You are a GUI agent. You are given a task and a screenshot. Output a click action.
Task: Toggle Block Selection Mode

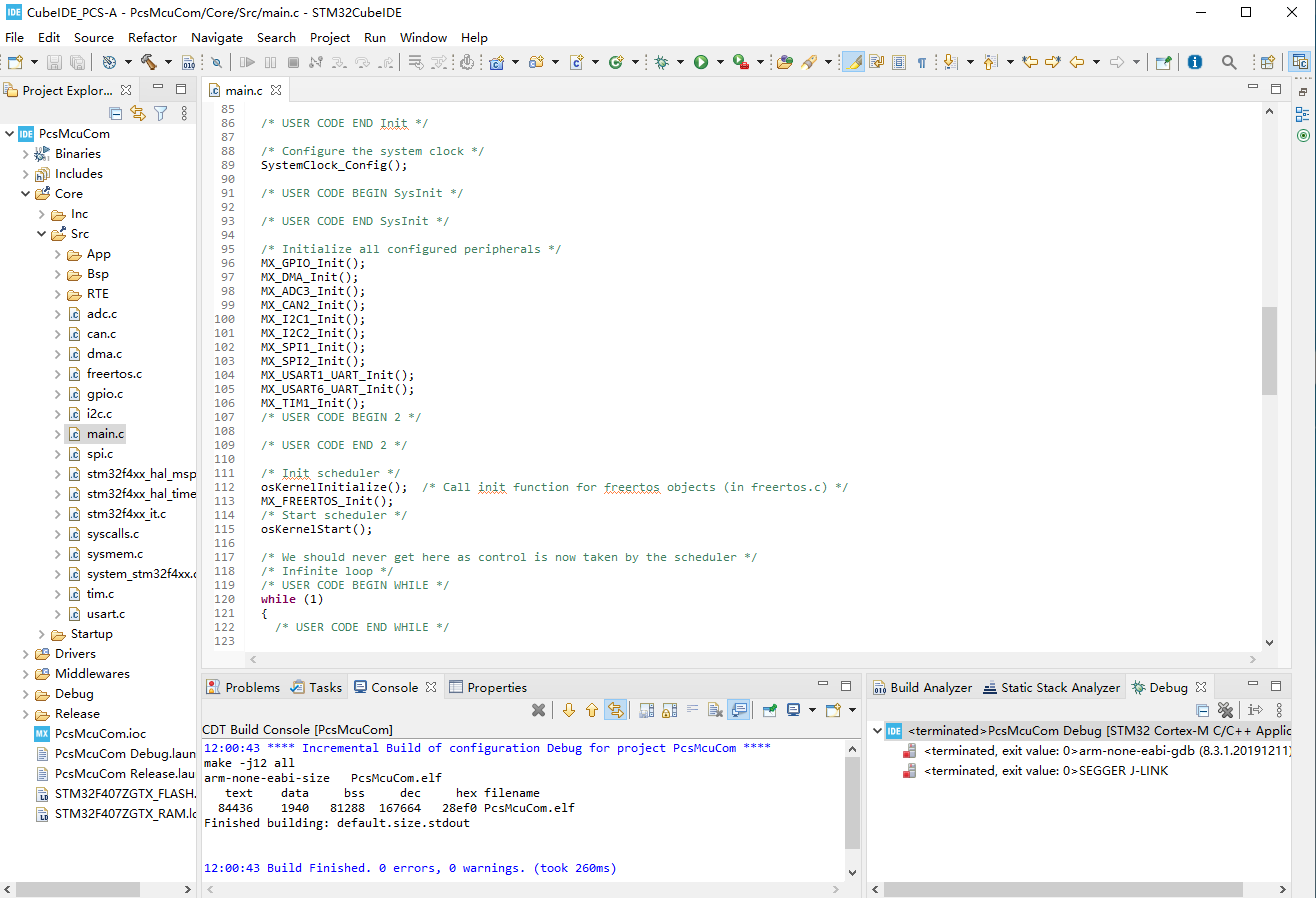(898, 62)
